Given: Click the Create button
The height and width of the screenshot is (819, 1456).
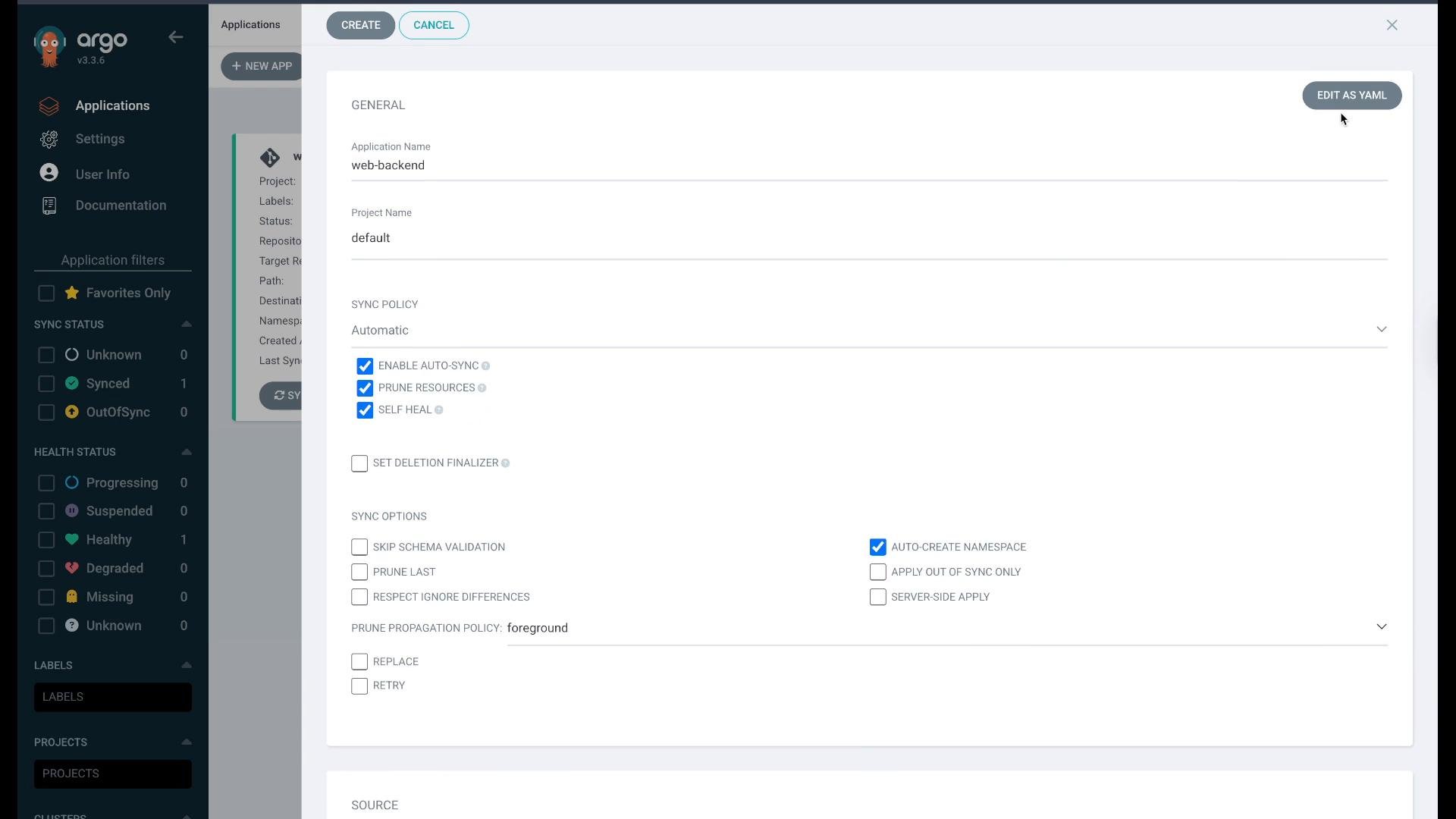Looking at the screenshot, I should coord(360,25).
